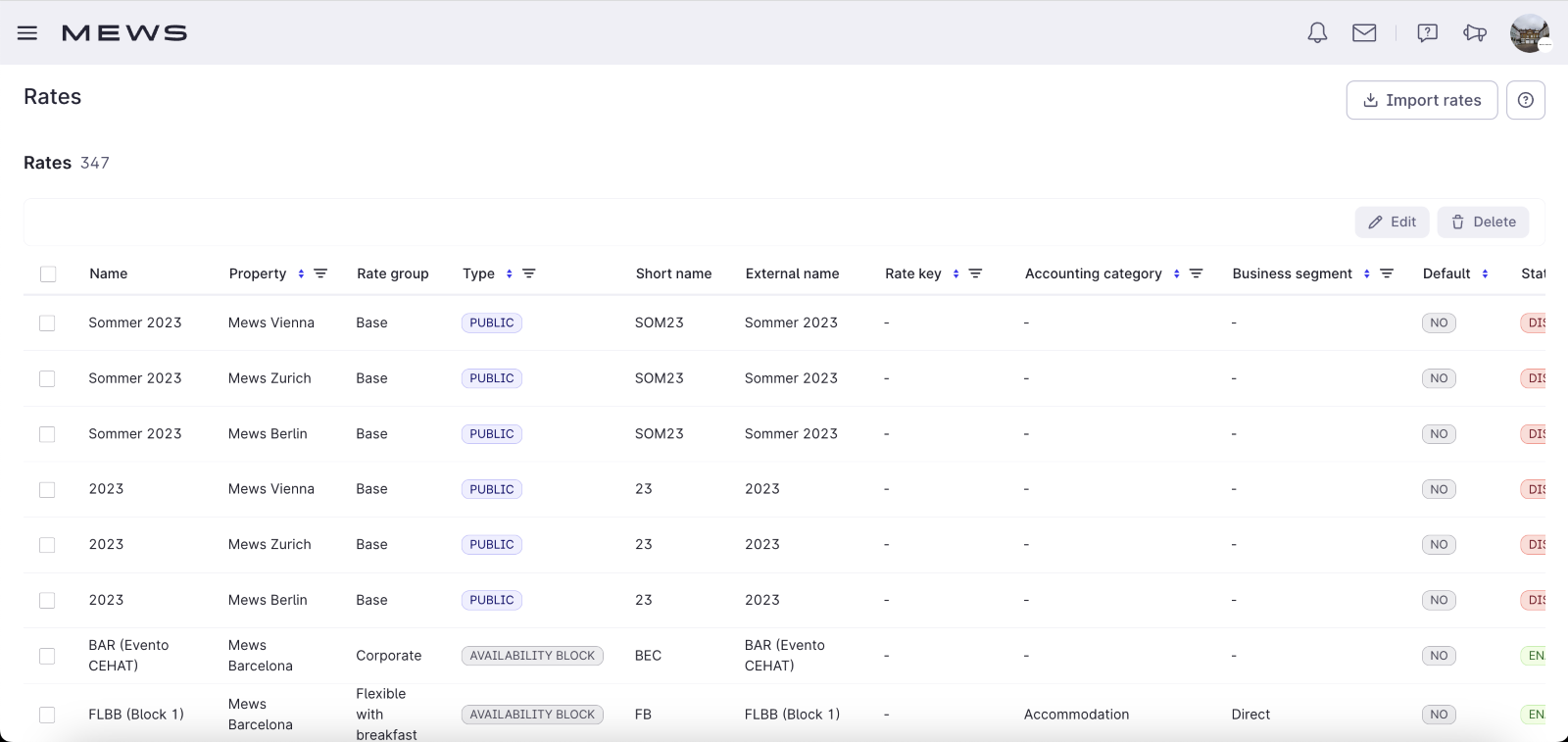Screen dimensions: 1568x742
Task: Open the Rate key column filter
Action: [x=975, y=274]
